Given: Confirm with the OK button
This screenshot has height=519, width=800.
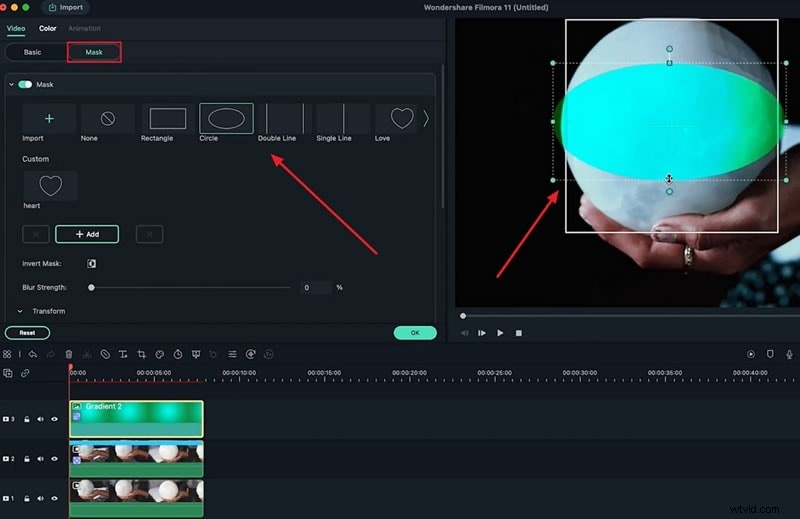Looking at the screenshot, I should click(415, 333).
